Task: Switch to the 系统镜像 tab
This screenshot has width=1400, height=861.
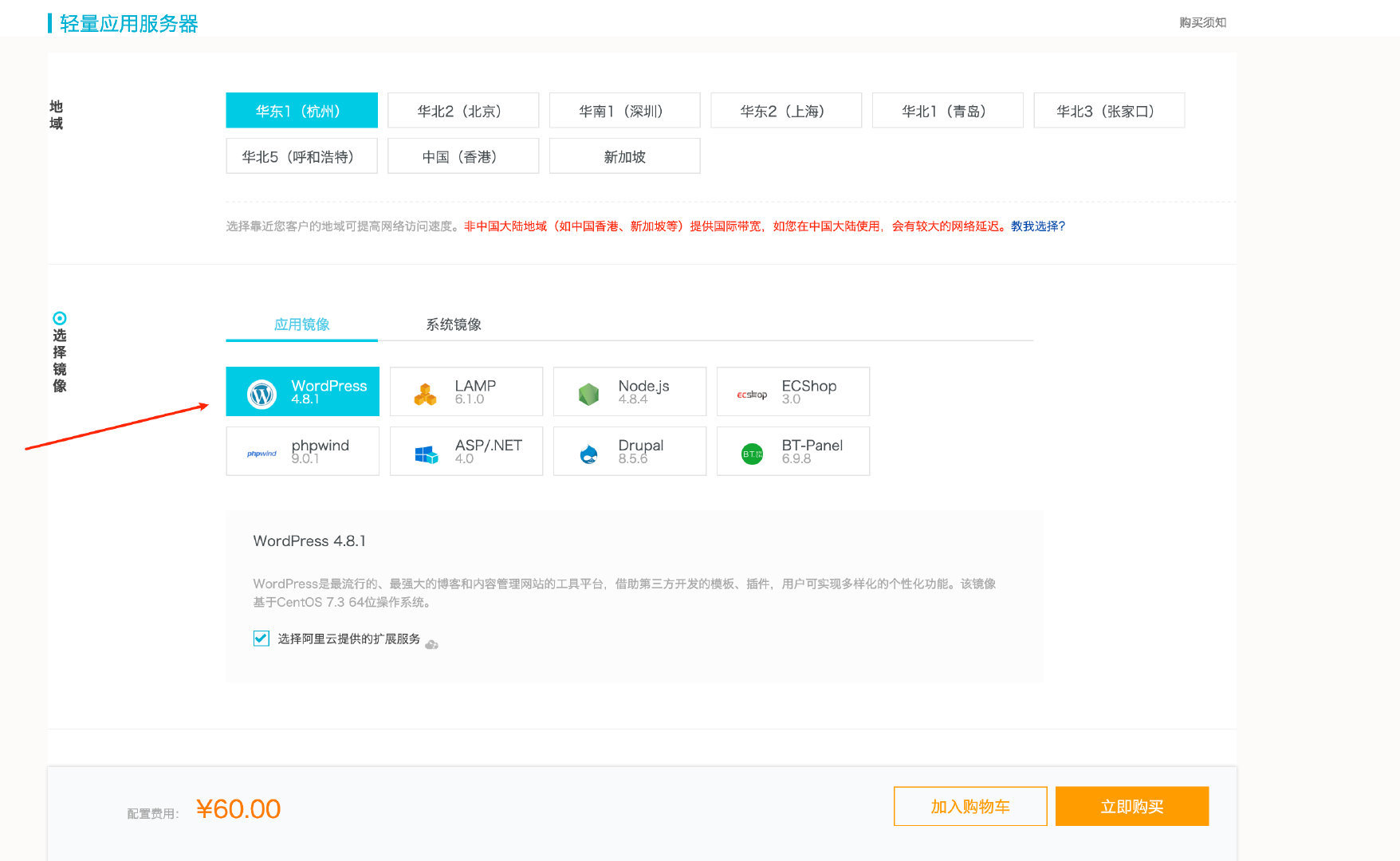Action: (x=454, y=324)
